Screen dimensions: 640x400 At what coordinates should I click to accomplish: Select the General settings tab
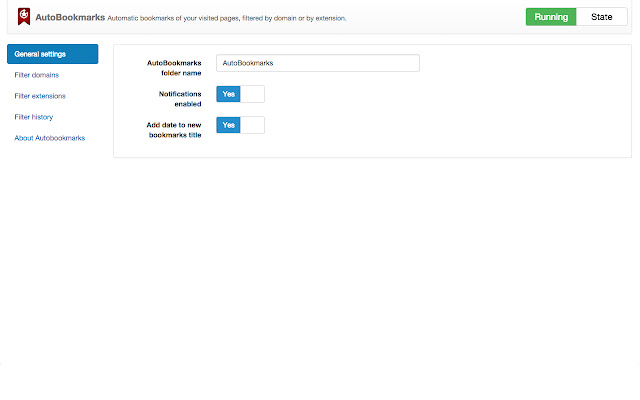click(53, 54)
